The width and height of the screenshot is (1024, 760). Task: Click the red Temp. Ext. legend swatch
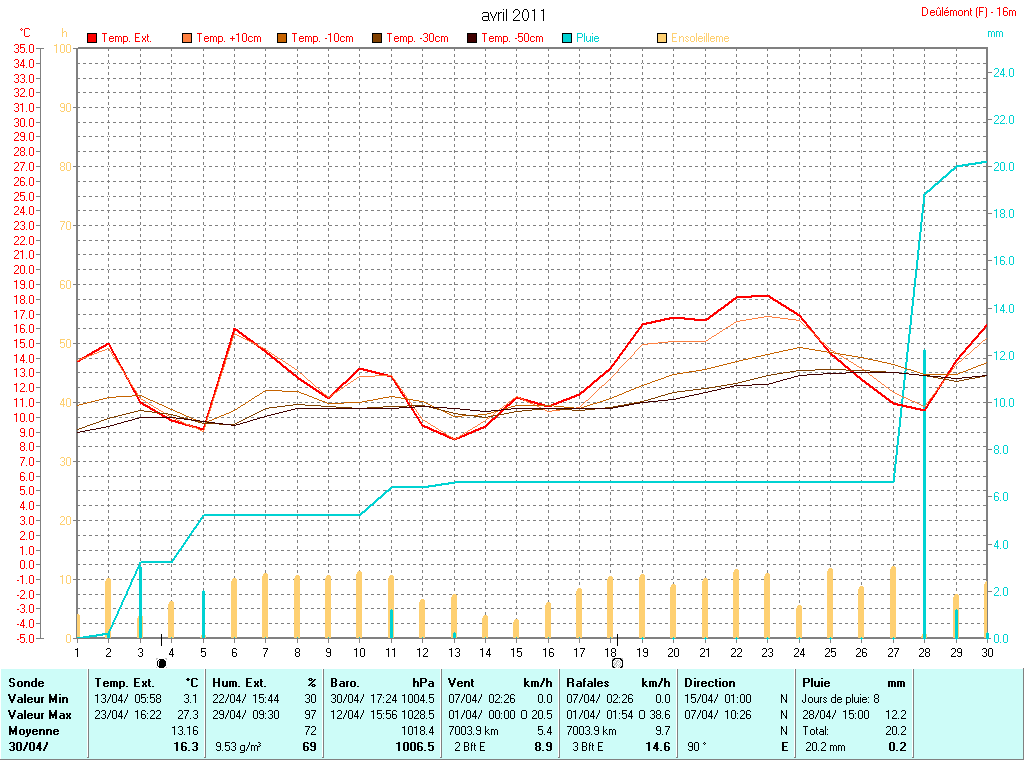point(92,38)
